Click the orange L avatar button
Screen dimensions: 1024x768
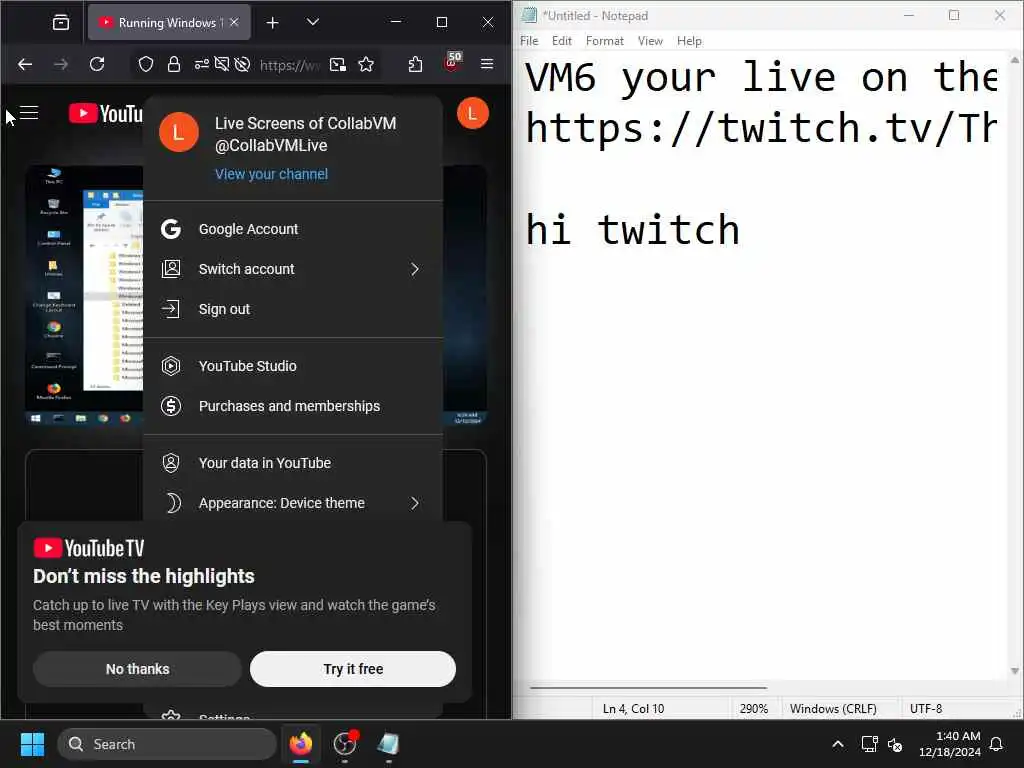(473, 114)
